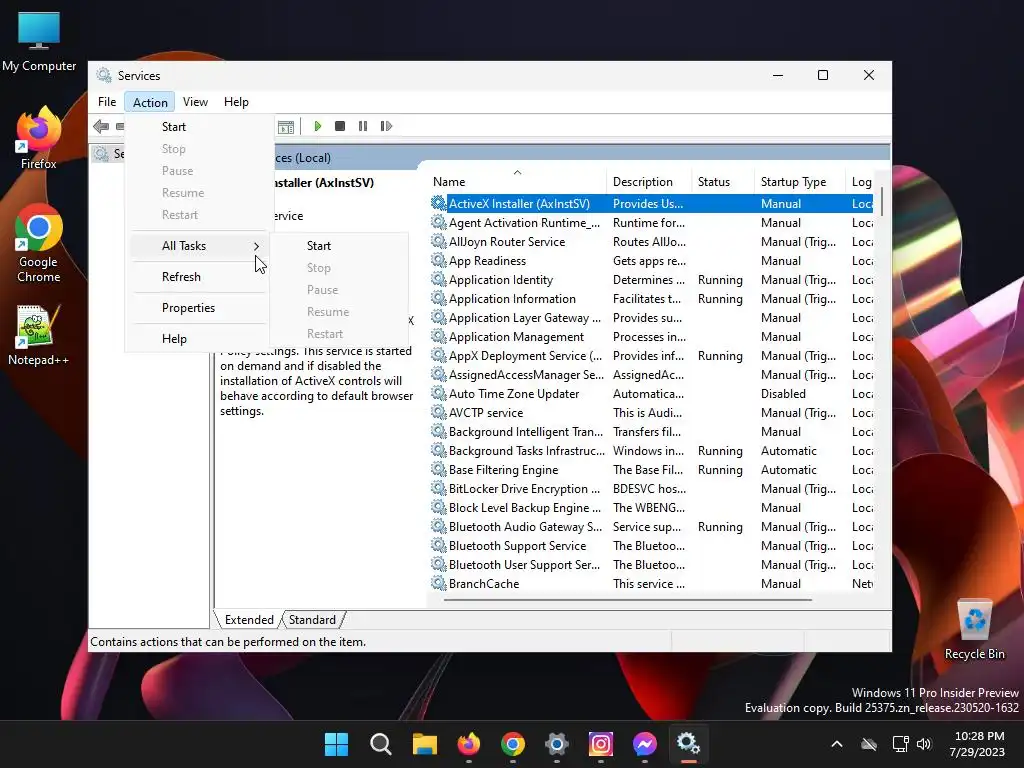
Task: Click the gear icon beside AllJoyn Router Service
Action: [439, 242]
